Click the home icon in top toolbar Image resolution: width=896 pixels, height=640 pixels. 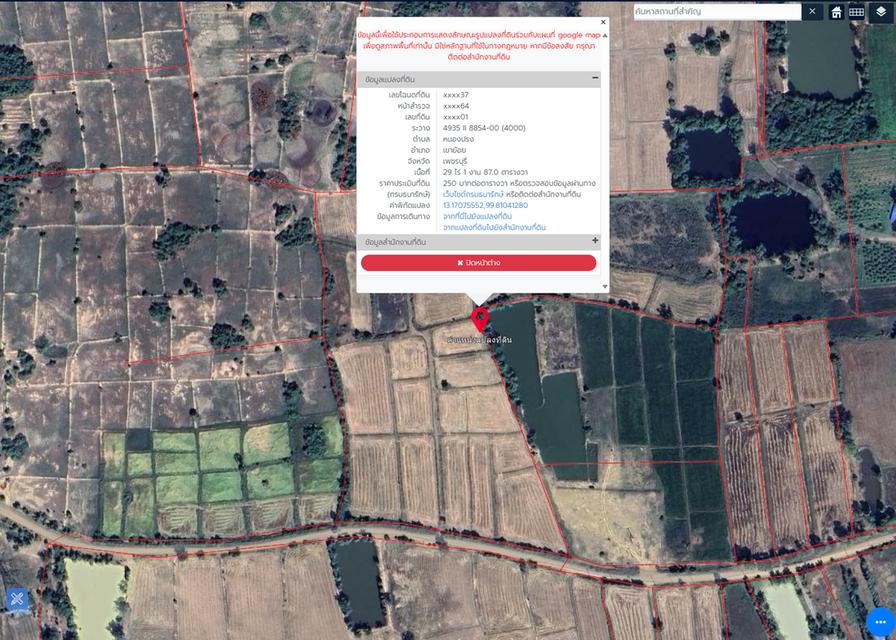[x=836, y=12]
